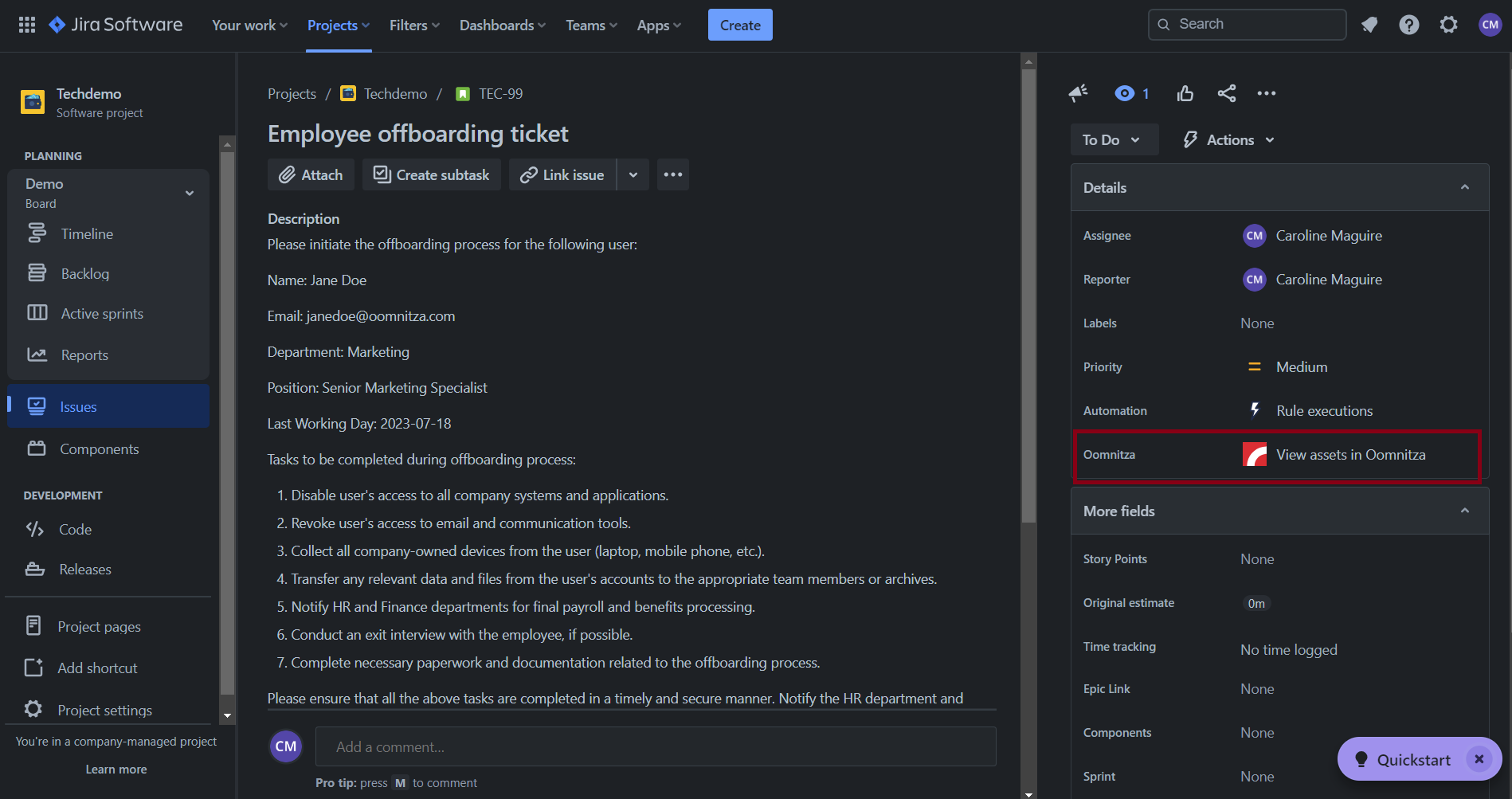
Task: Click the blue Create button
Action: click(x=739, y=25)
